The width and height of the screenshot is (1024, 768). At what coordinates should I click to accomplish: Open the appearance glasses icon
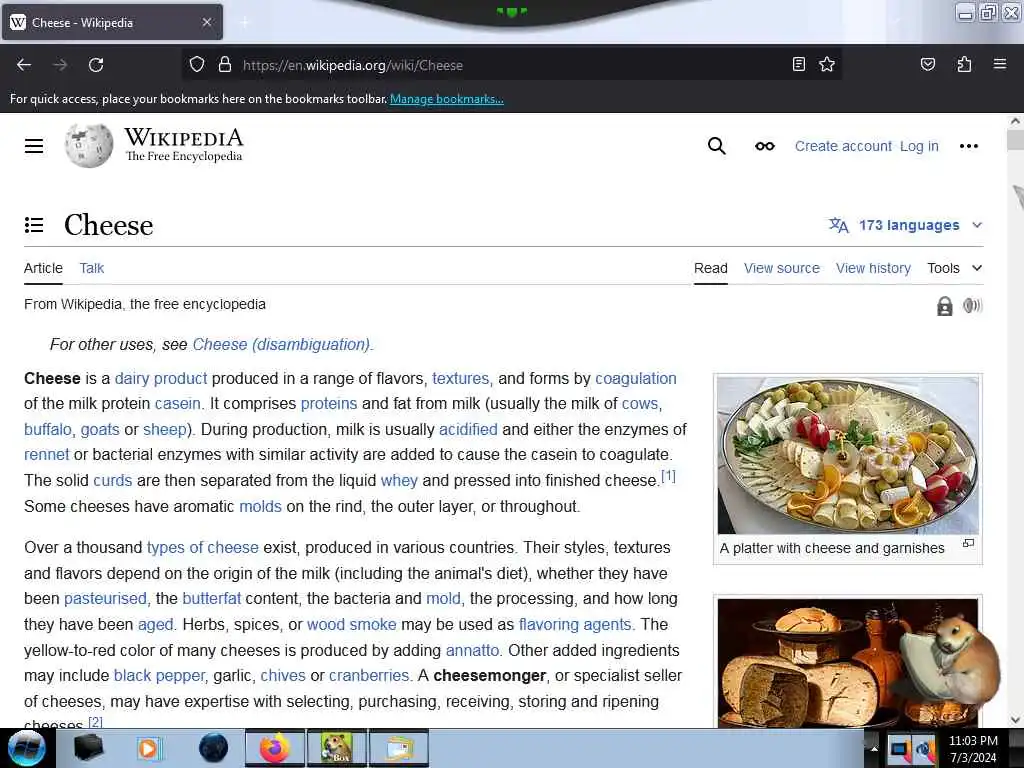click(x=765, y=146)
